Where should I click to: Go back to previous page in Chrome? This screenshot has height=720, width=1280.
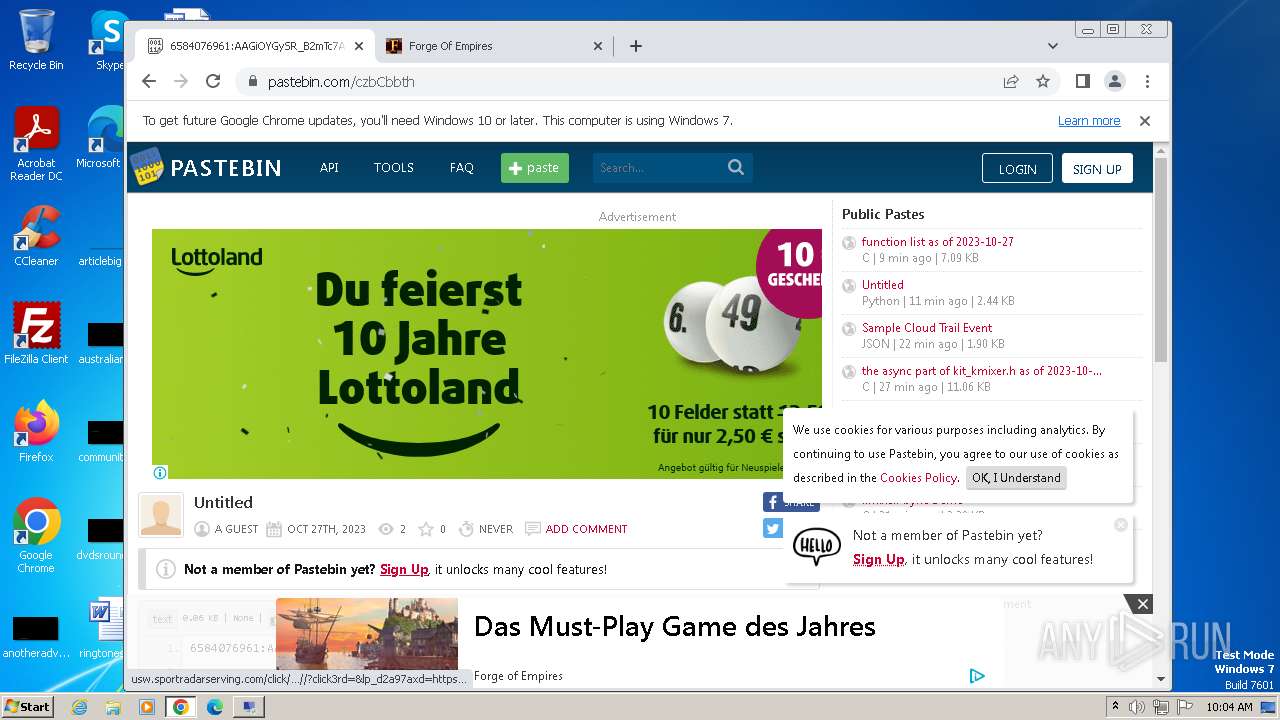[x=149, y=81]
